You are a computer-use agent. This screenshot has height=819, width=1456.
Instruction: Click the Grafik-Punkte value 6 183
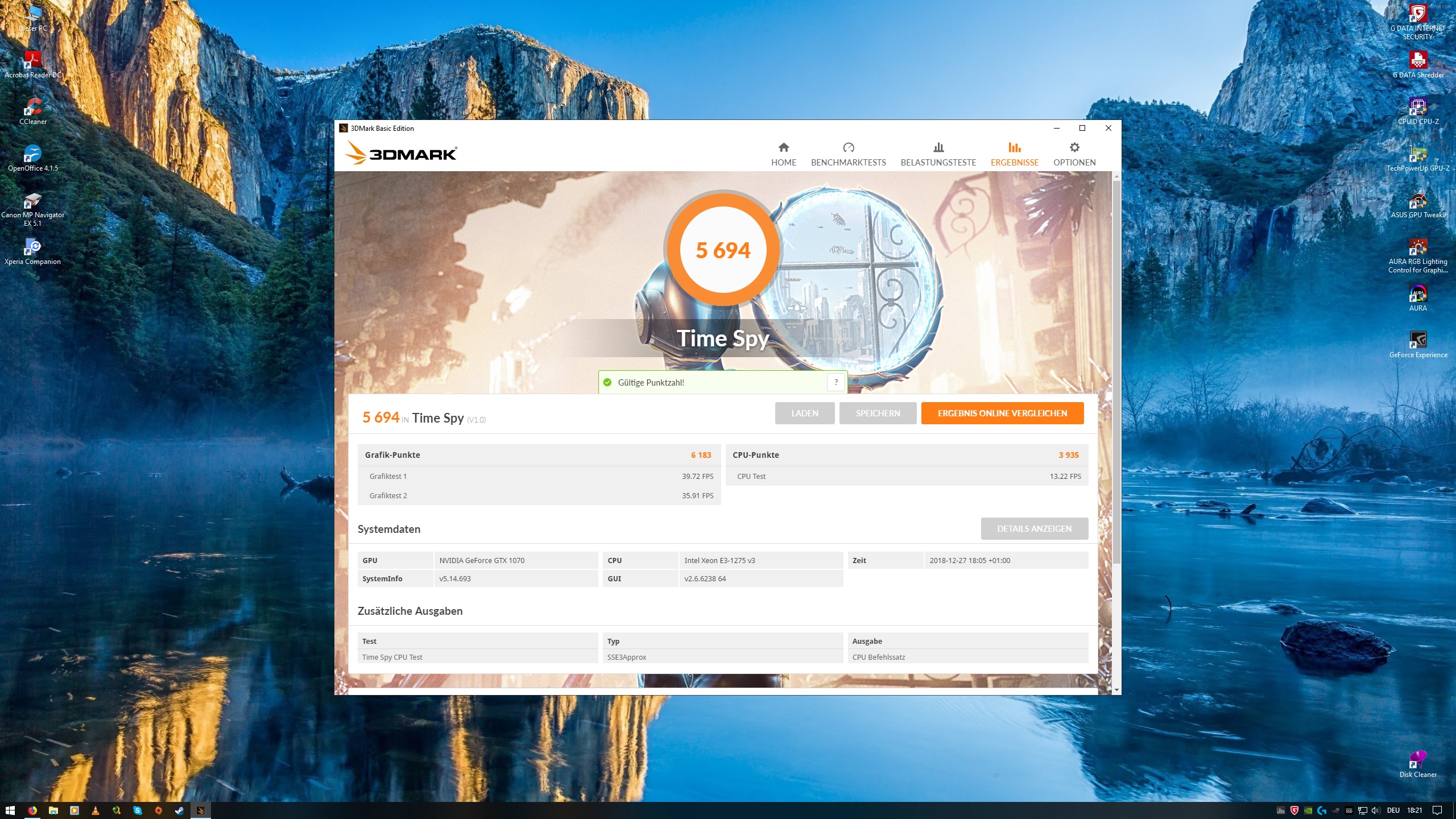pyautogui.click(x=701, y=455)
